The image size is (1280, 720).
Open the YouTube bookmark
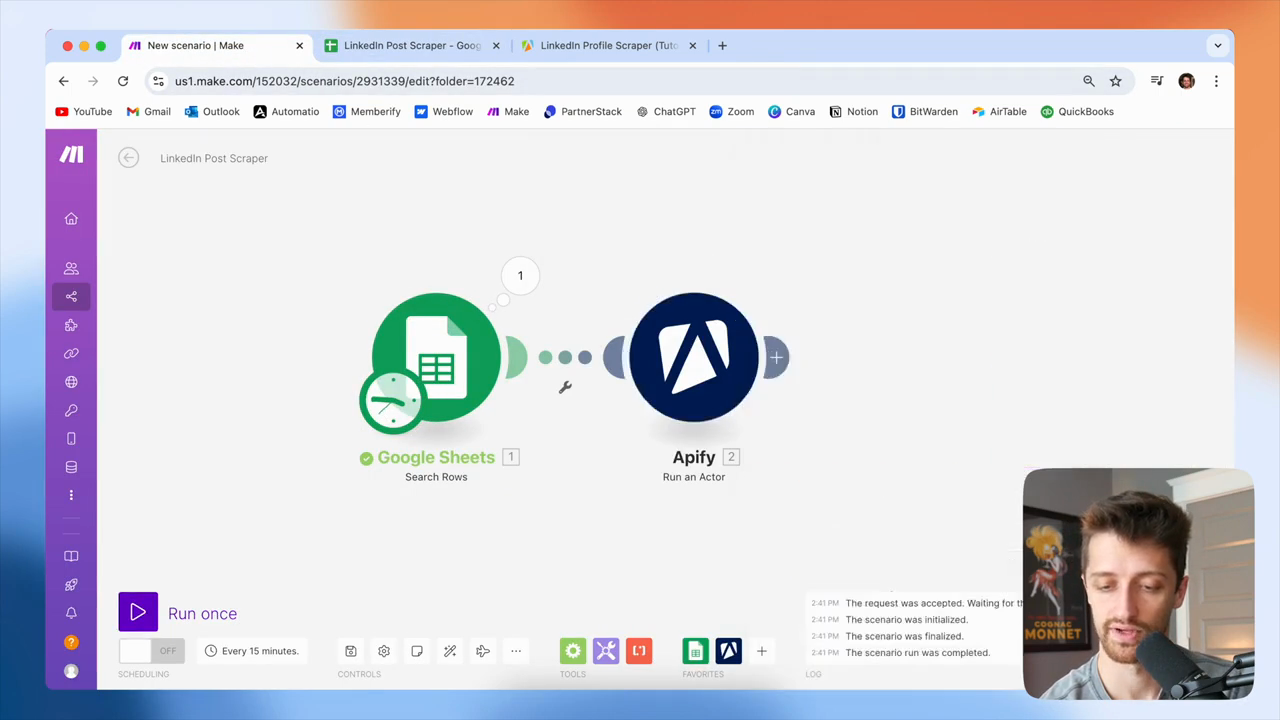tap(84, 112)
